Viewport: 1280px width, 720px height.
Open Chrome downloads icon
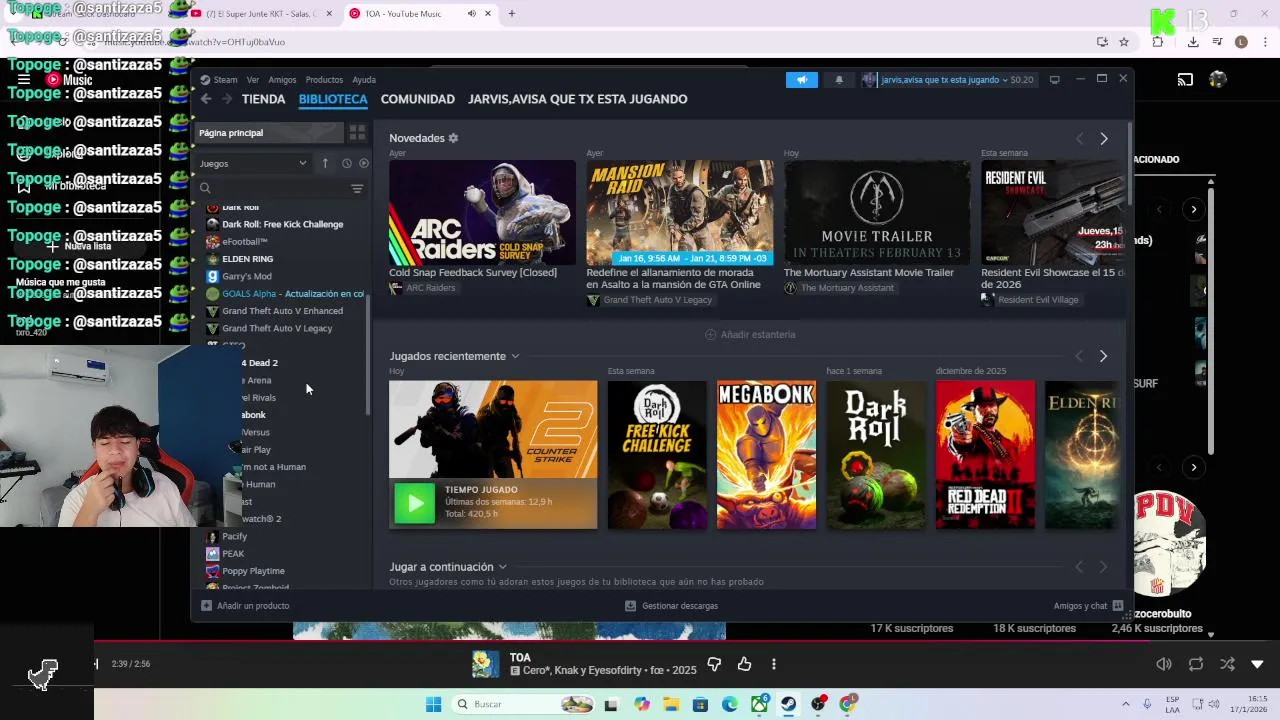(1193, 42)
